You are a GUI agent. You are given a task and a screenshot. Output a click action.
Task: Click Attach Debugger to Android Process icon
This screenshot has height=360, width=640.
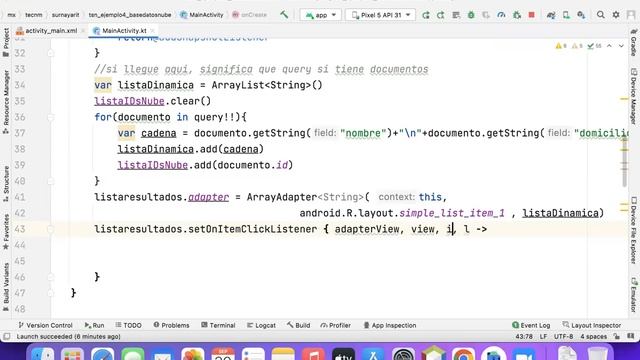pos(517,15)
